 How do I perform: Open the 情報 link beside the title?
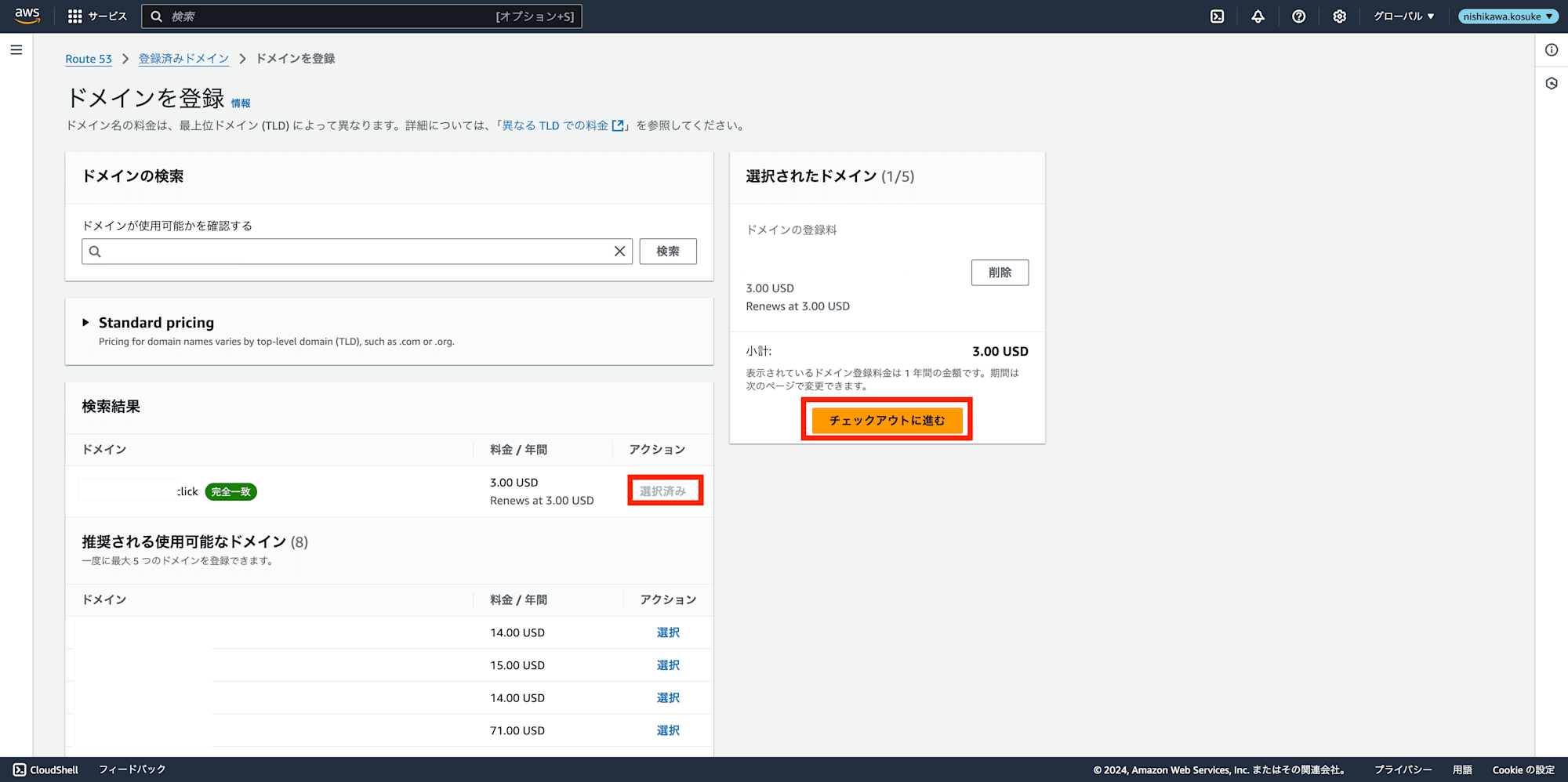pos(241,103)
